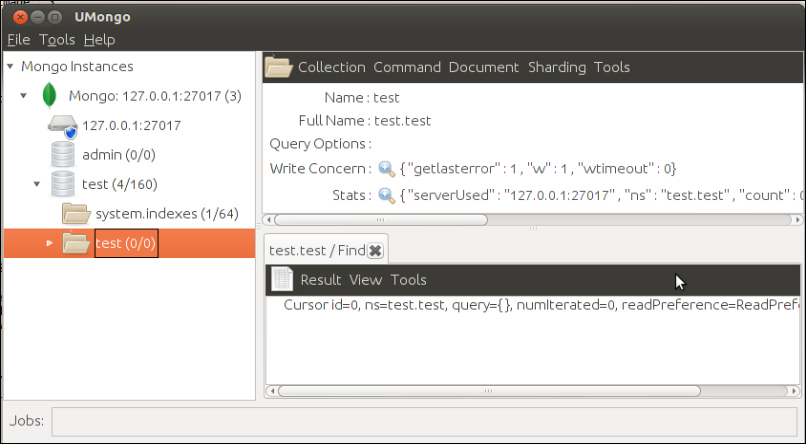Click the collection details horizontal scrollbar thumb

coord(381,220)
